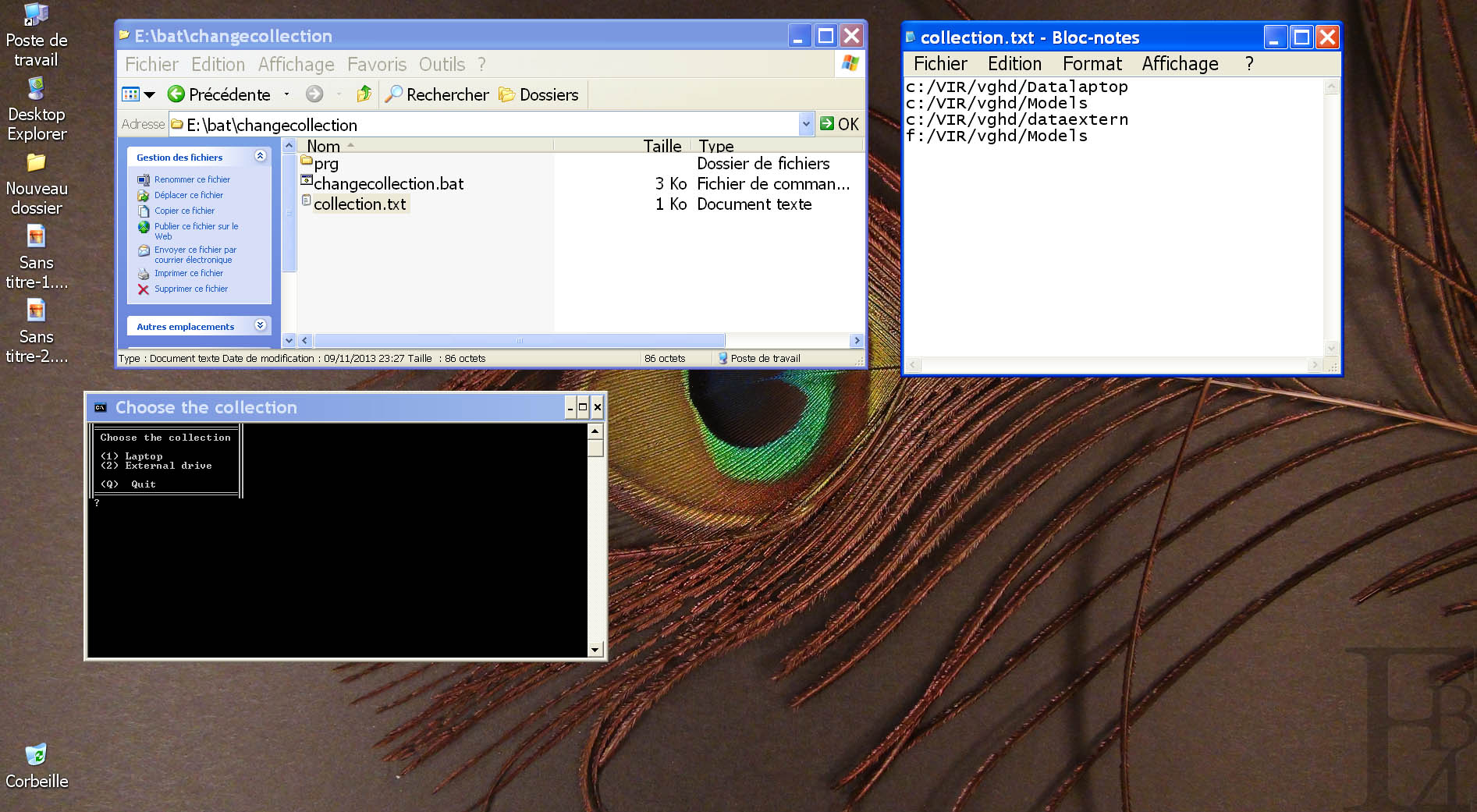The image size is (1477, 812).
Task: Select the prg folder
Action: point(326,164)
